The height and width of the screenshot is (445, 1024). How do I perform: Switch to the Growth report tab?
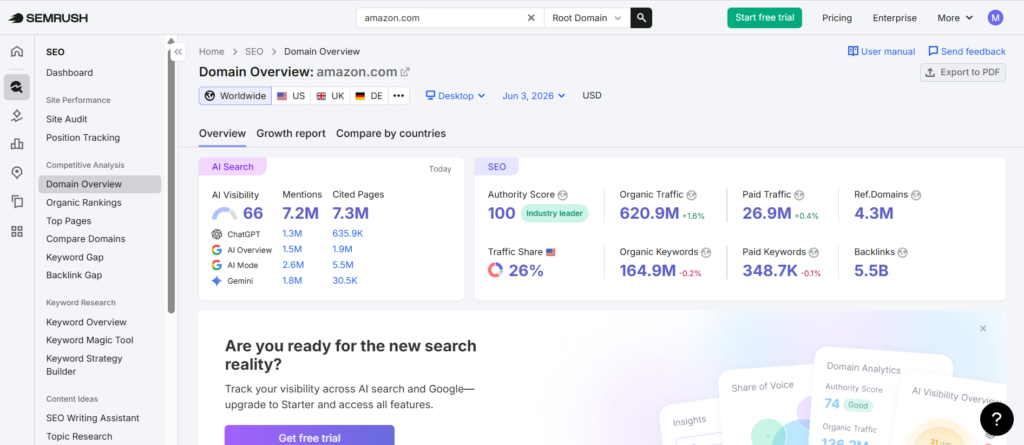coord(291,133)
